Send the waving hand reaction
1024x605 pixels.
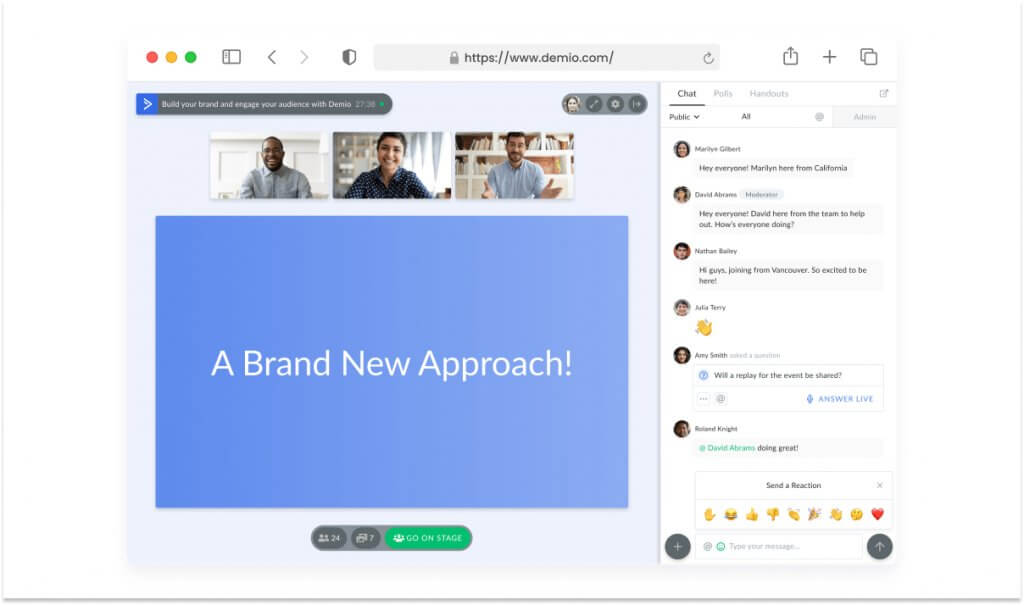[835, 515]
